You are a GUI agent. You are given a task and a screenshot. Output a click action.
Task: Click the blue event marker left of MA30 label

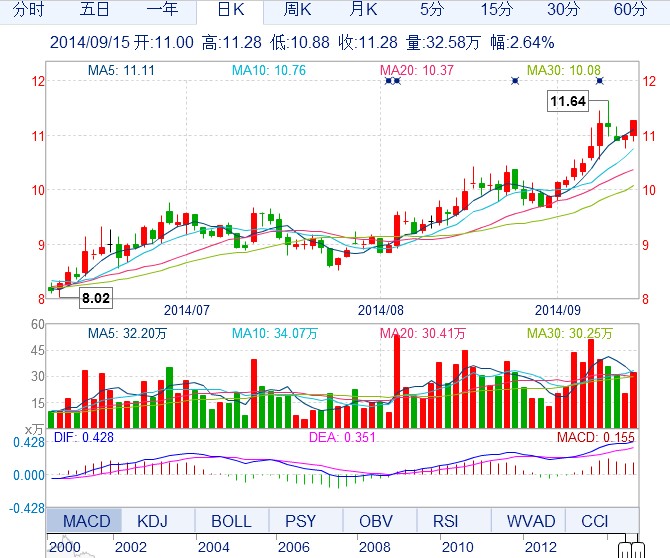[x=514, y=80]
